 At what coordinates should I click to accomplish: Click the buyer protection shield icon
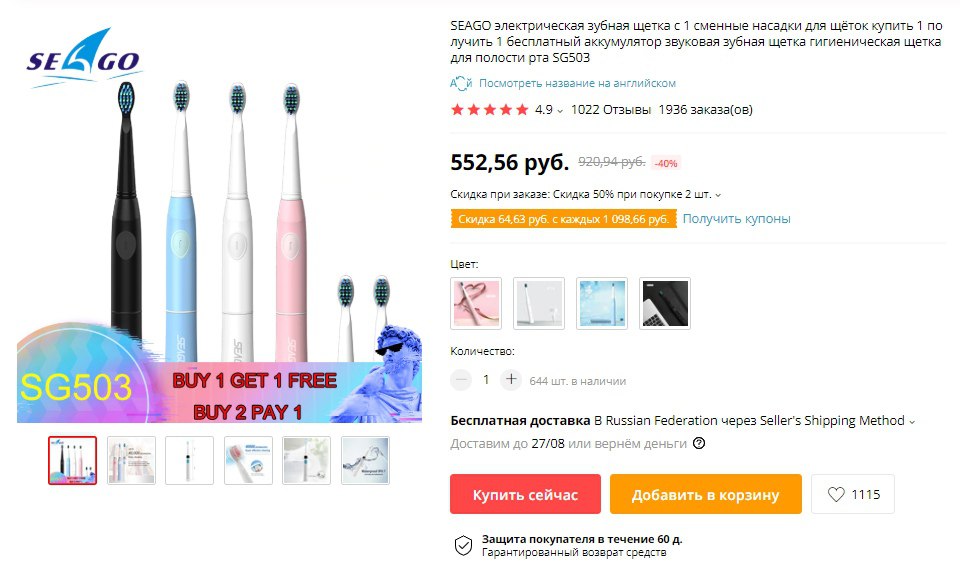coord(463,545)
